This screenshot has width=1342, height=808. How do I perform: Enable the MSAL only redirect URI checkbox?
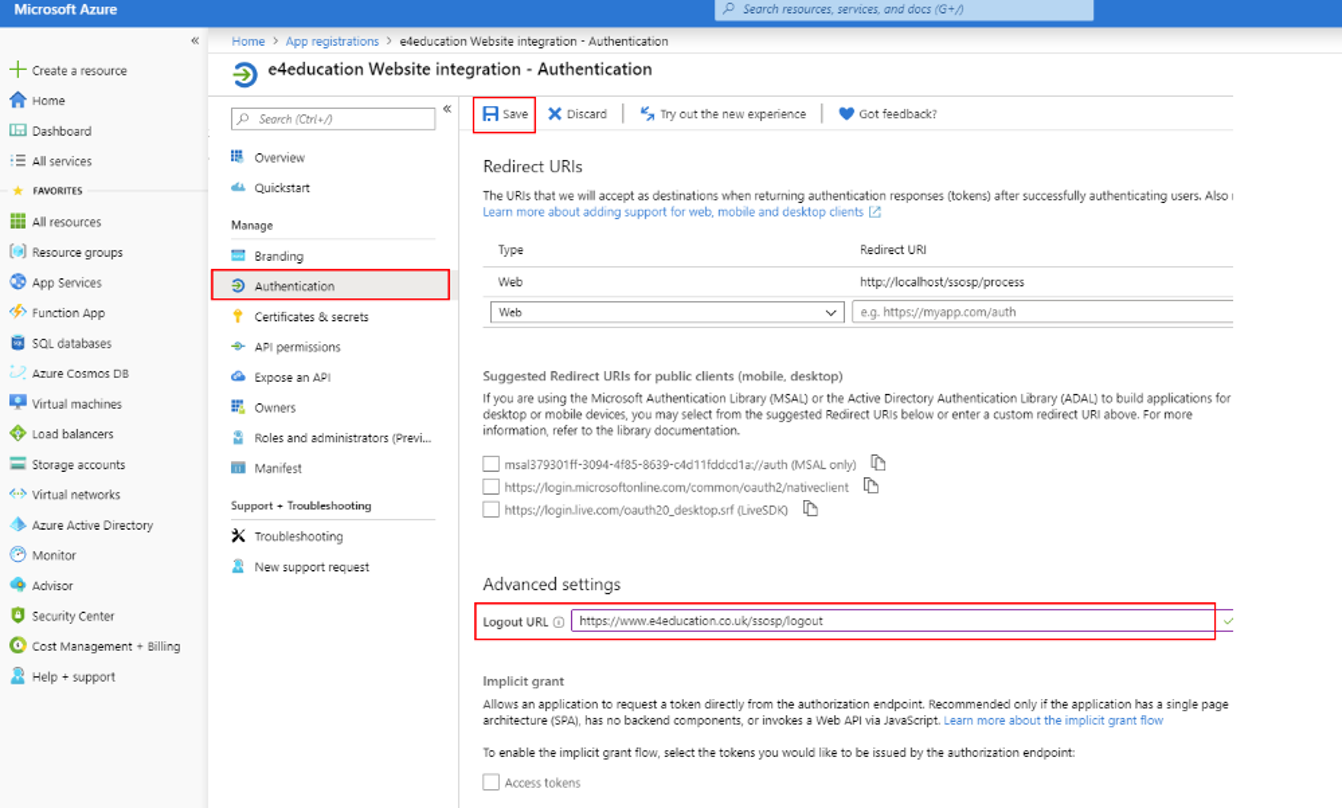491,464
